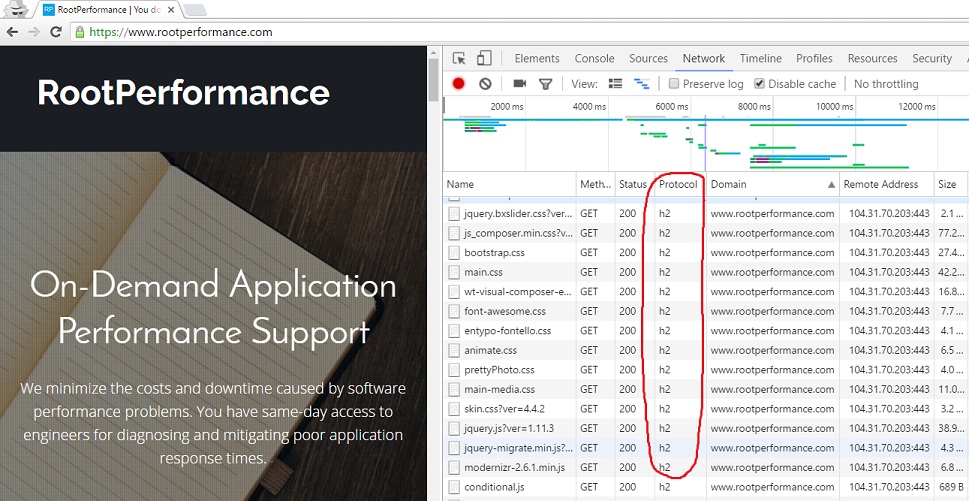Select the jquery.bxslider.css request row

tap(706, 214)
